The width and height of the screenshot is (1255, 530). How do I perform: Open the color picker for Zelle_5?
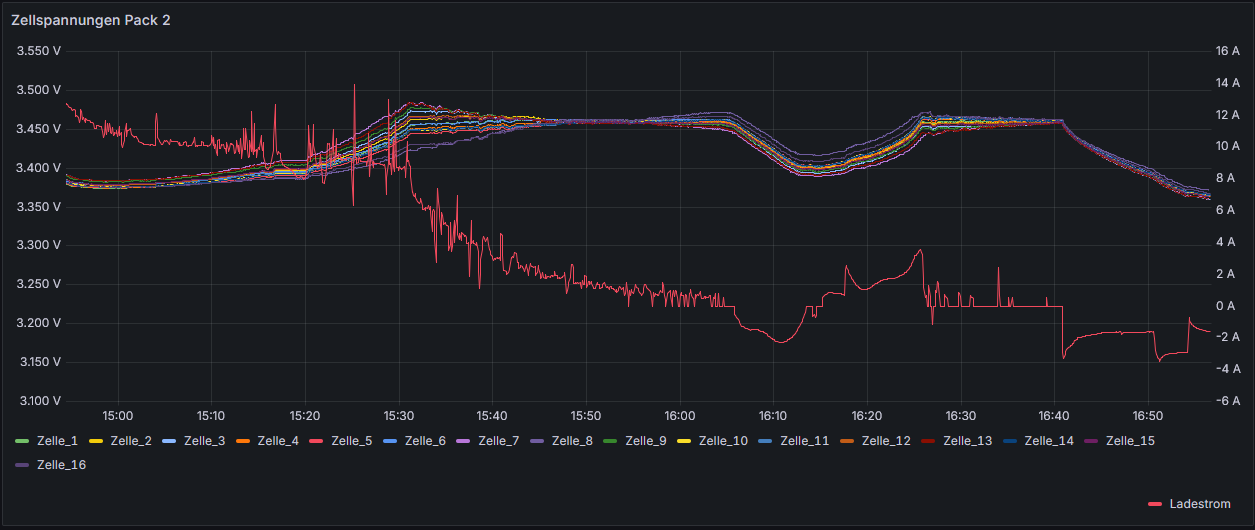(316, 440)
